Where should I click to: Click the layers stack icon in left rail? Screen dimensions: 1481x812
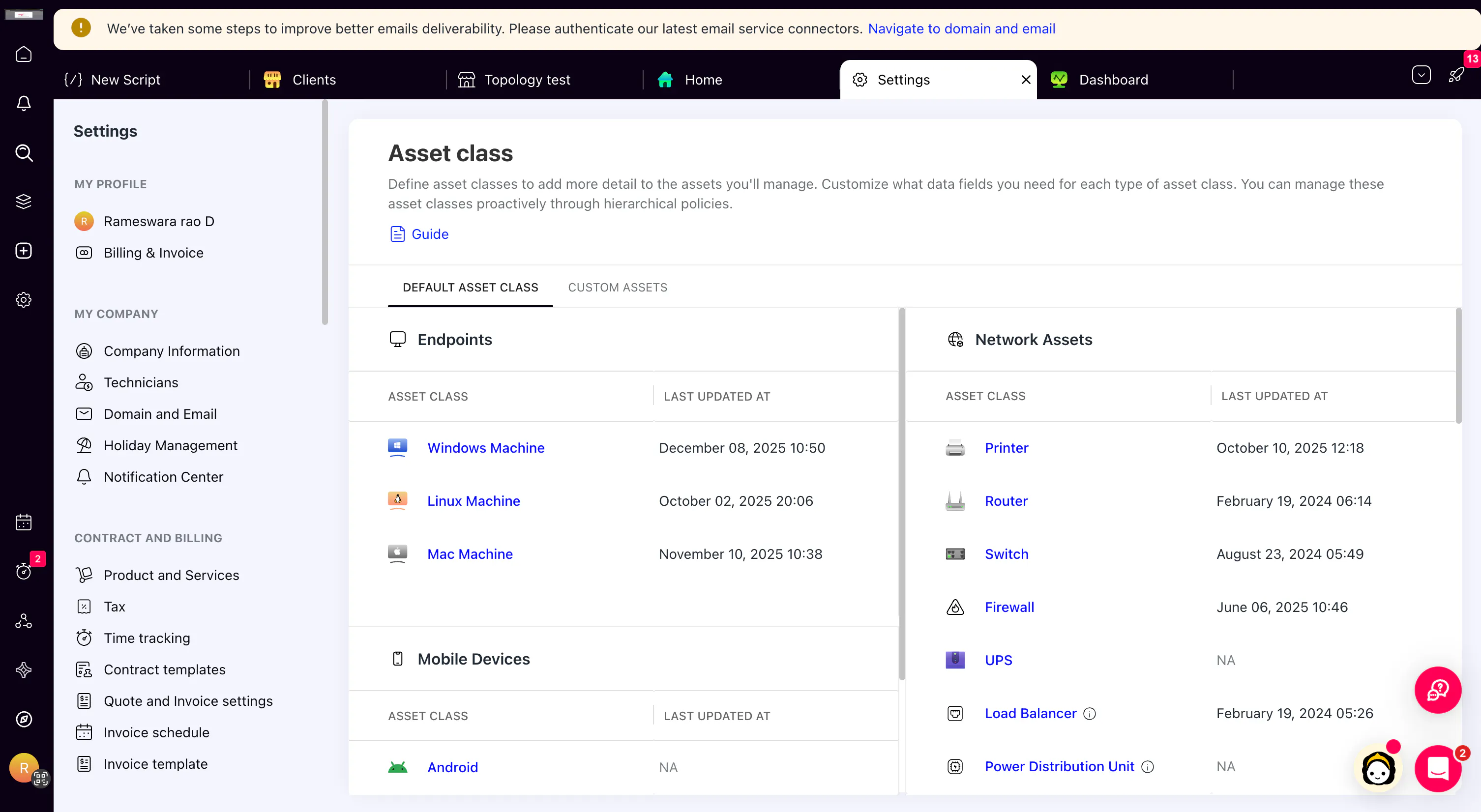24,201
